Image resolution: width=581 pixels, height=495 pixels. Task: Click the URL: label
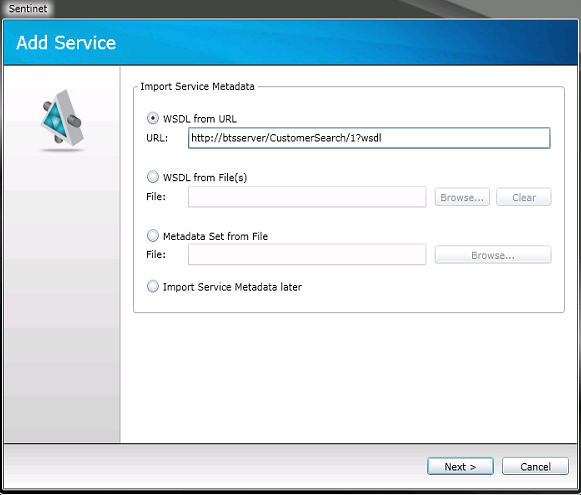[x=157, y=138]
